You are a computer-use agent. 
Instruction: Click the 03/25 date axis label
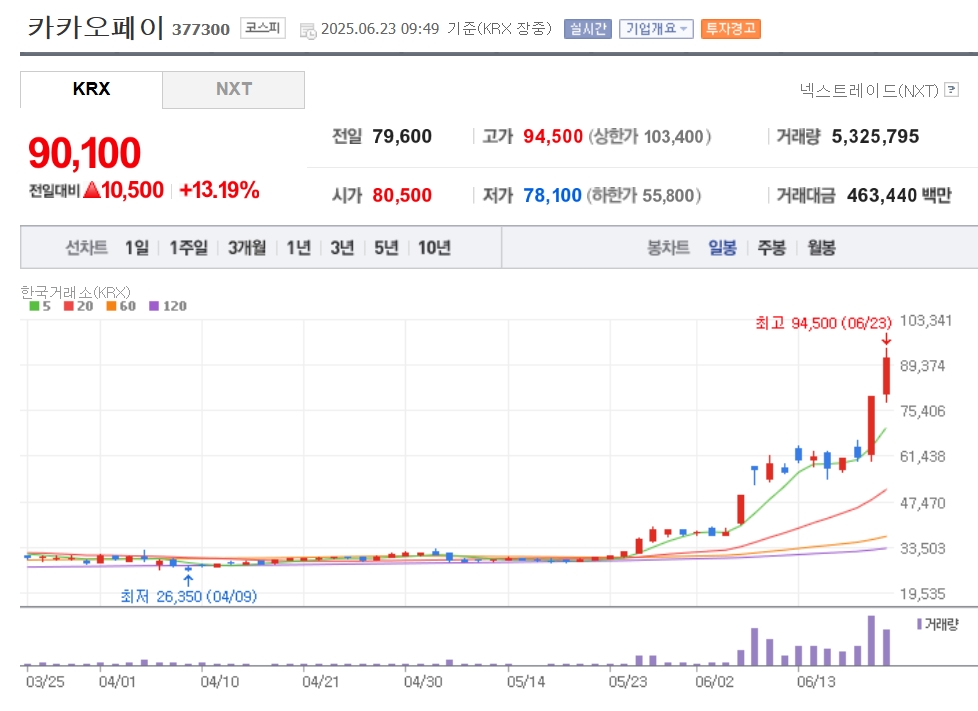pos(45,682)
